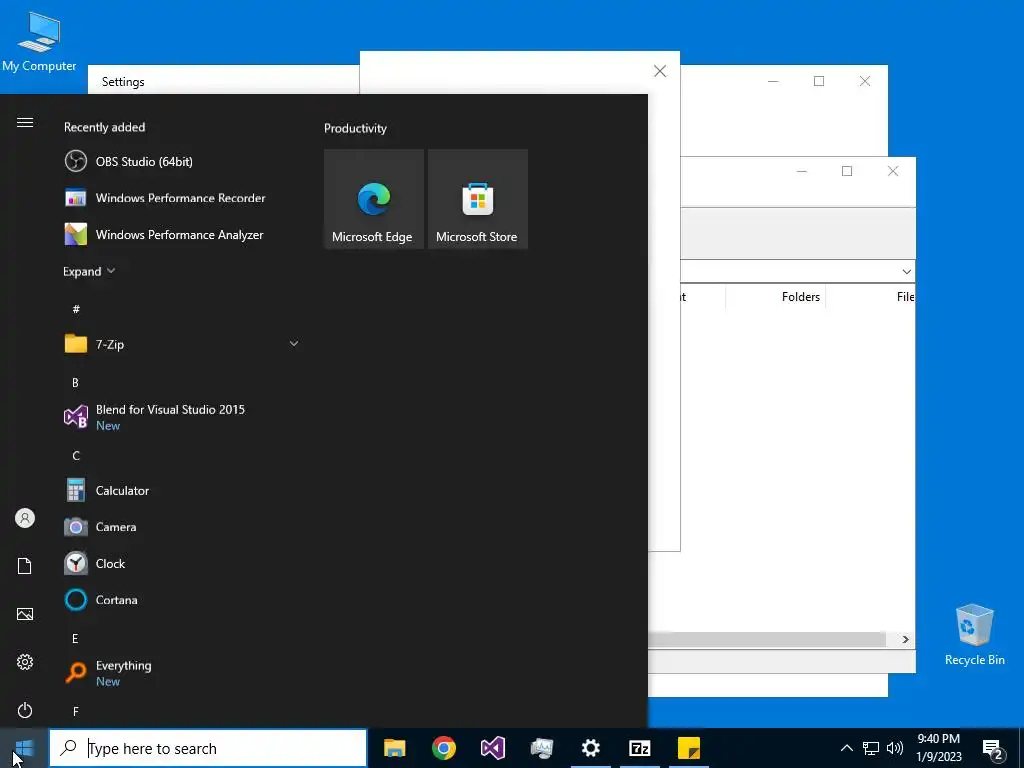Switch to Settings app in taskbar

tap(590, 748)
